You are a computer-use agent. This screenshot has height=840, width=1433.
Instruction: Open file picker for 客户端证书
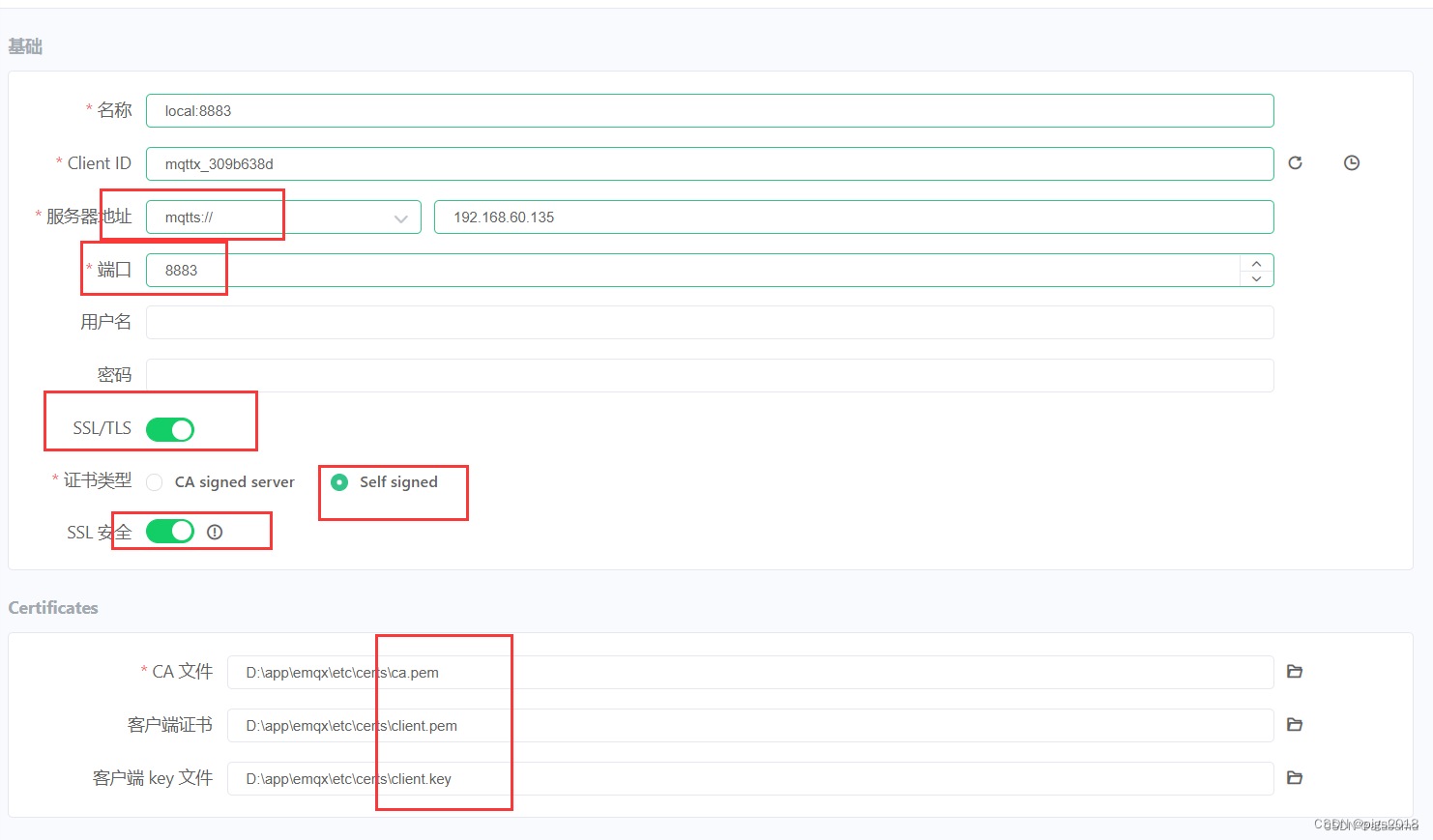point(1294,724)
